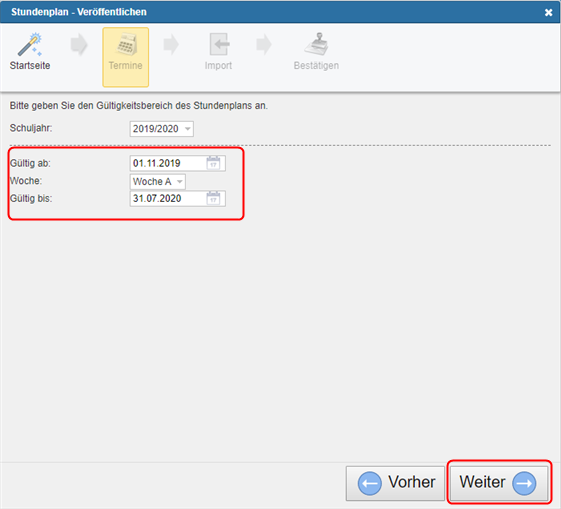Viewport: 561px width, 509px height.
Task: Open calendar picker for Gültig ab
Action: click(213, 163)
